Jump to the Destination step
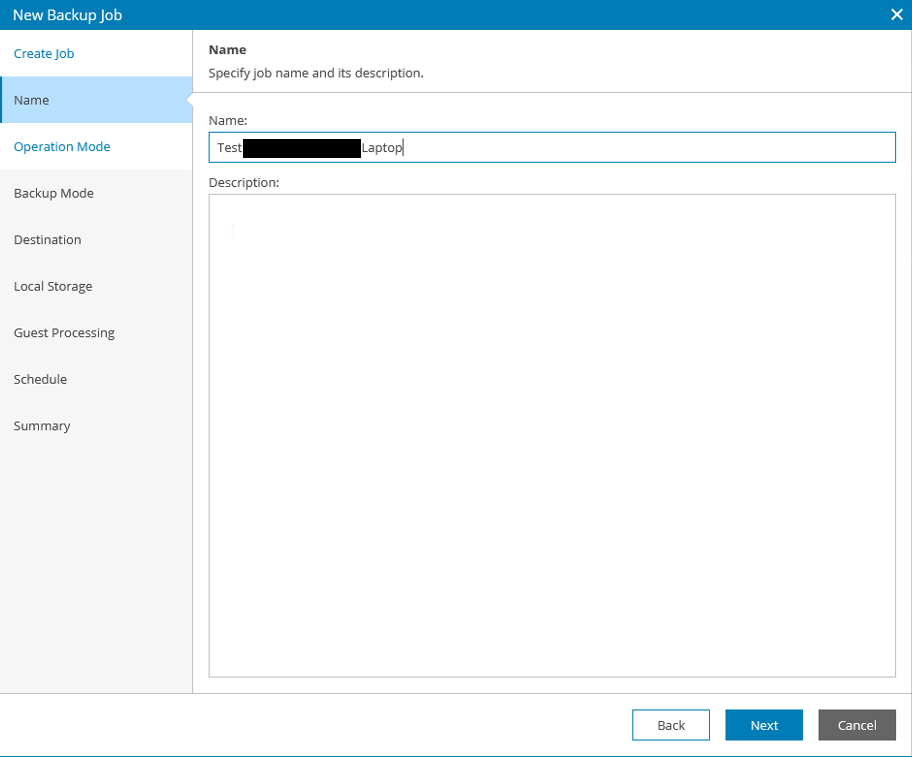 [47, 239]
